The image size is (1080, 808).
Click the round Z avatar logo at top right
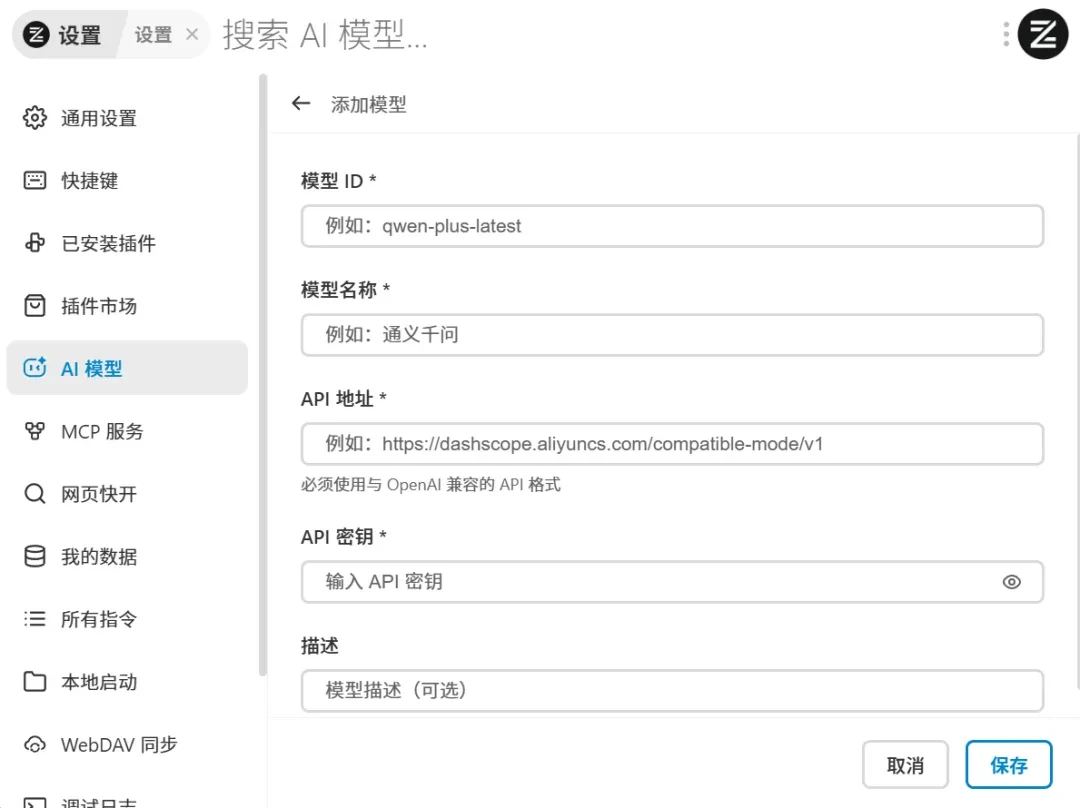tap(1043, 34)
